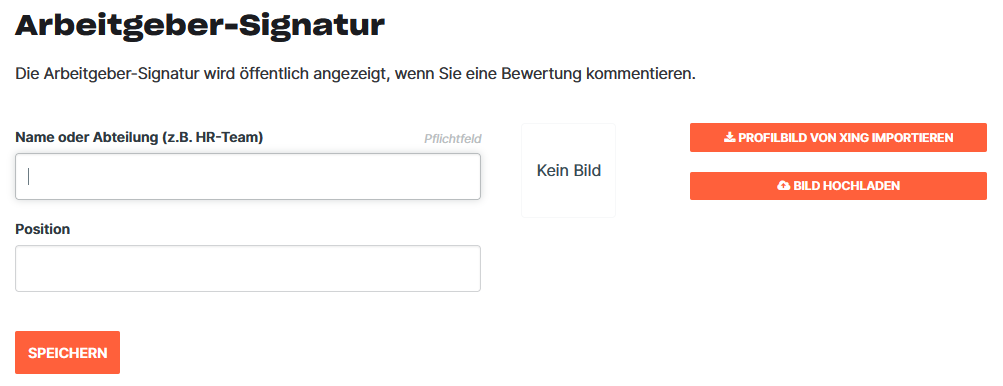Viewport: 1003px width, 386px height.
Task: Select the Kein Bild image placeholder
Action: [569, 170]
